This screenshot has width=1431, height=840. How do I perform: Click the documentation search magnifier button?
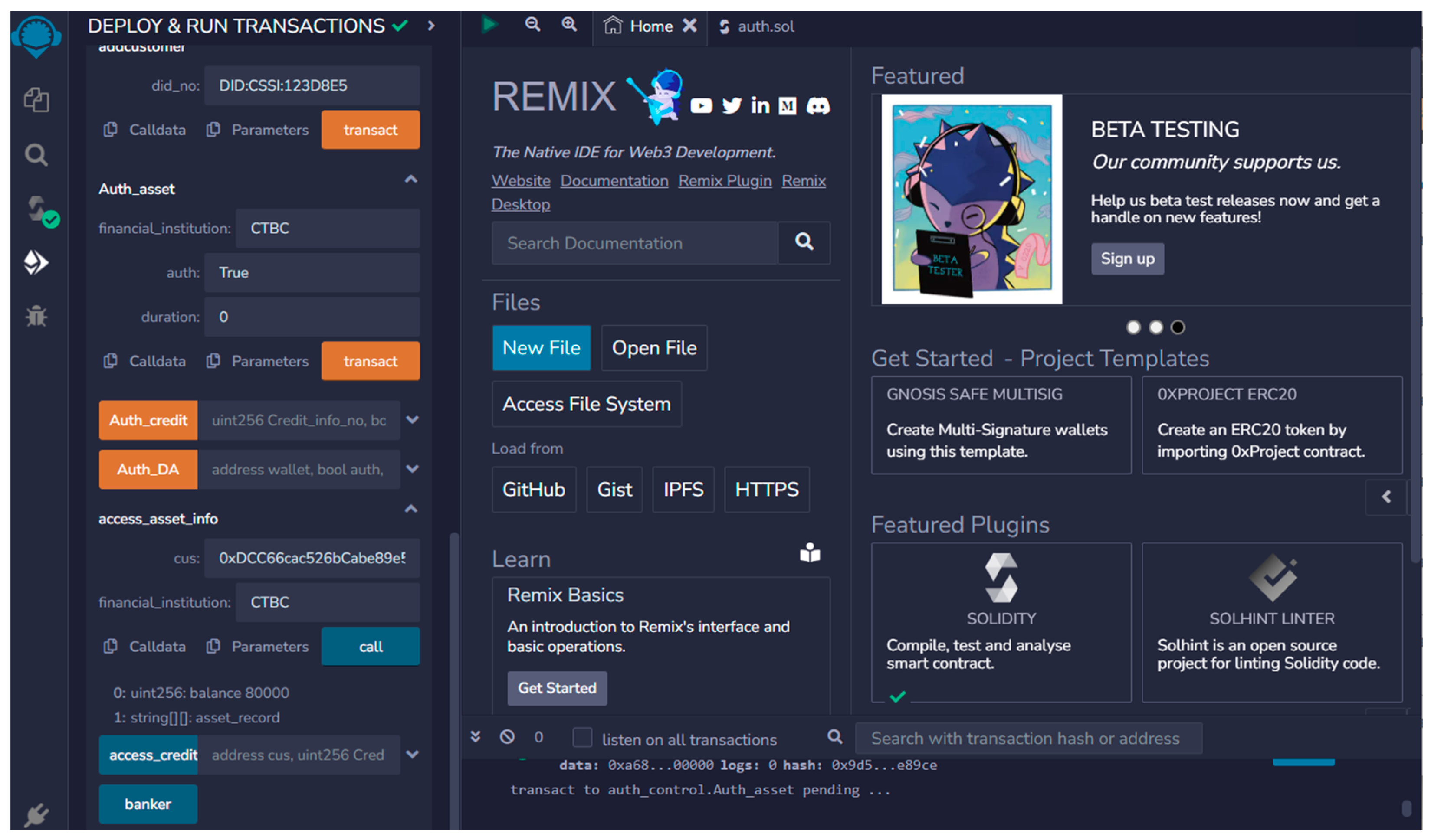pos(804,242)
